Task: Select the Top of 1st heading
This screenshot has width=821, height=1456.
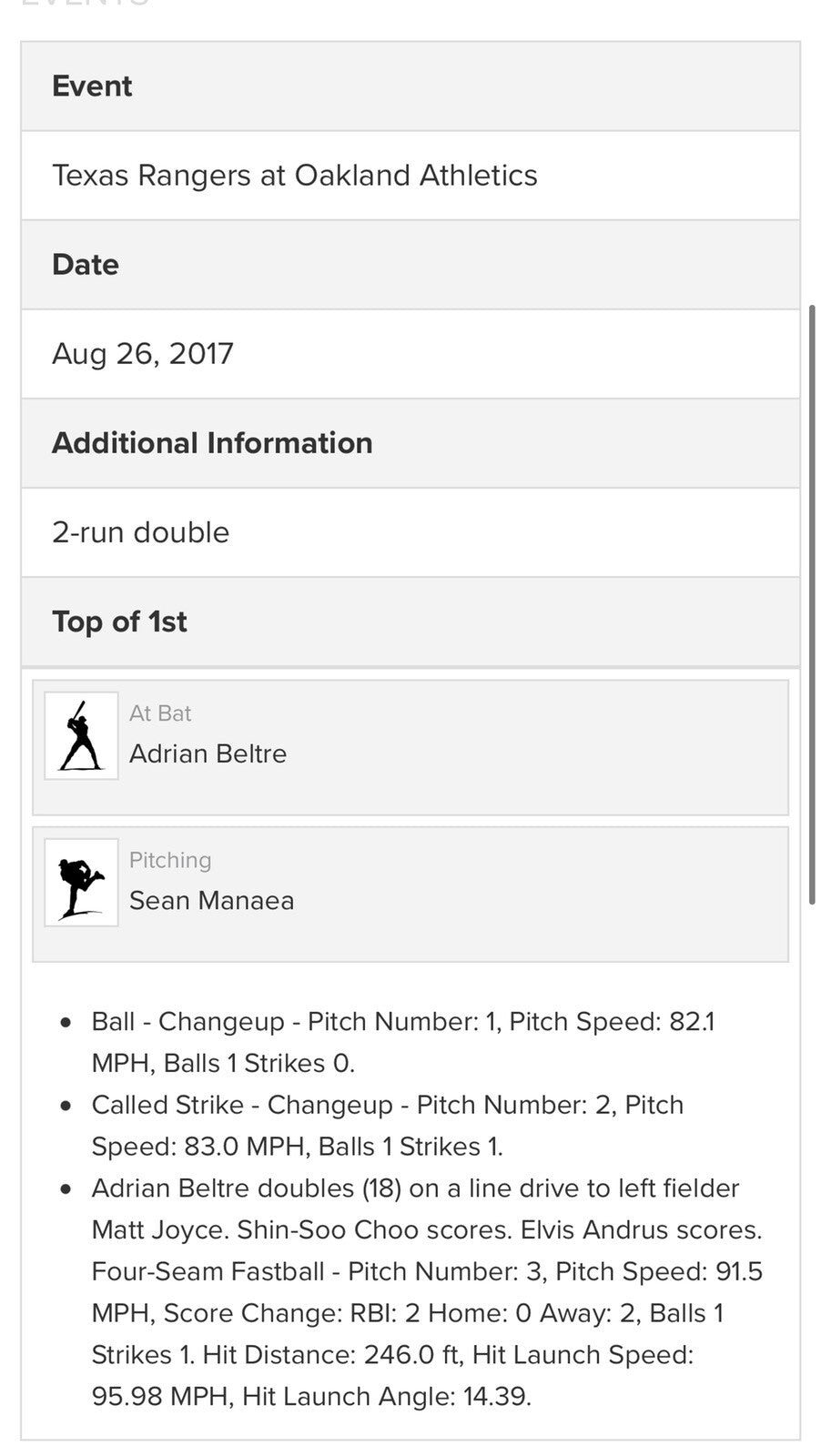Action: (x=119, y=622)
